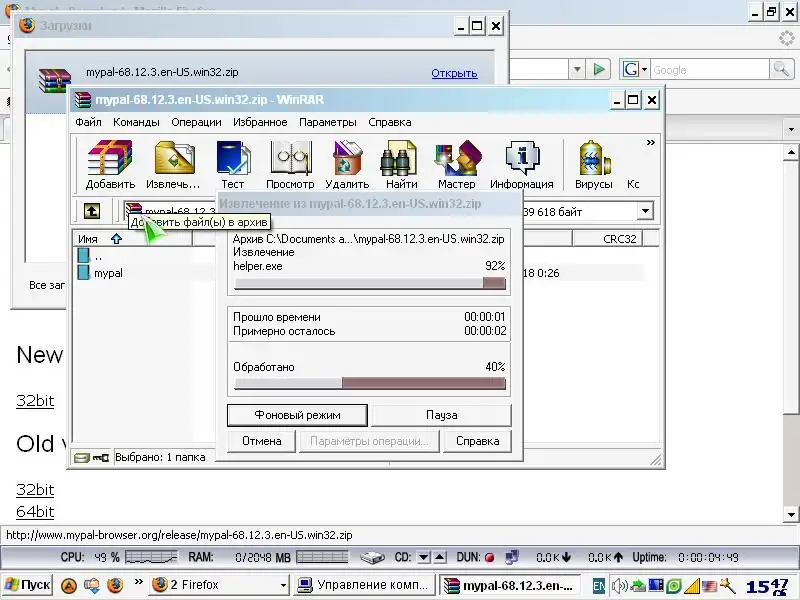Click the Обработано total progress bar

pos(370,383)
